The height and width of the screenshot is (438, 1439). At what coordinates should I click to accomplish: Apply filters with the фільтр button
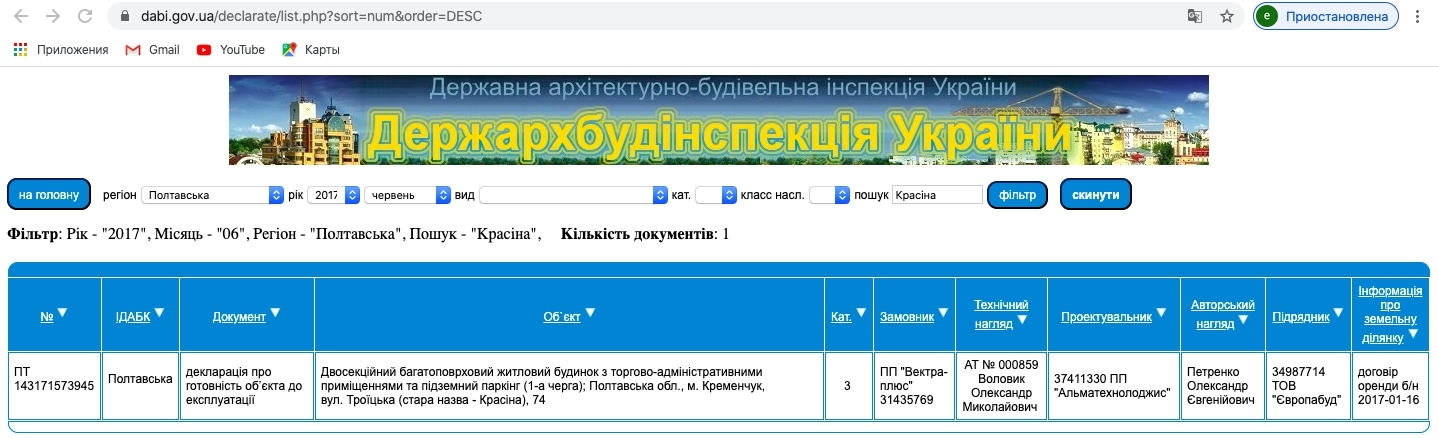(1017, 194)
